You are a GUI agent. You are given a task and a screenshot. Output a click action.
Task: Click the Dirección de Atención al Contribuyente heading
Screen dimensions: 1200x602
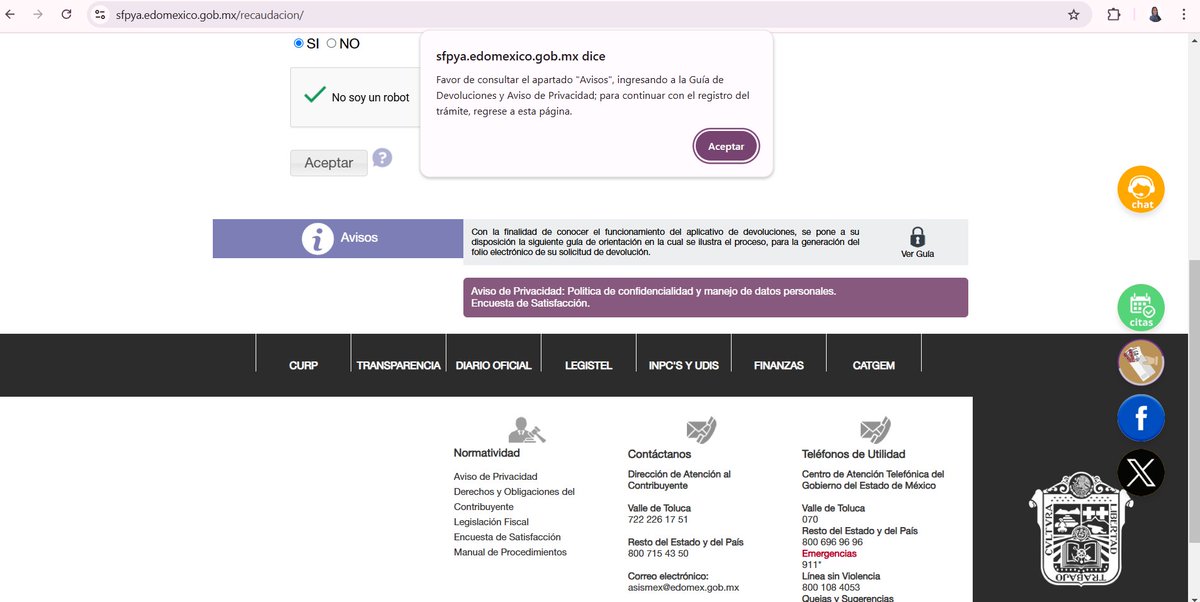[679, 479]
